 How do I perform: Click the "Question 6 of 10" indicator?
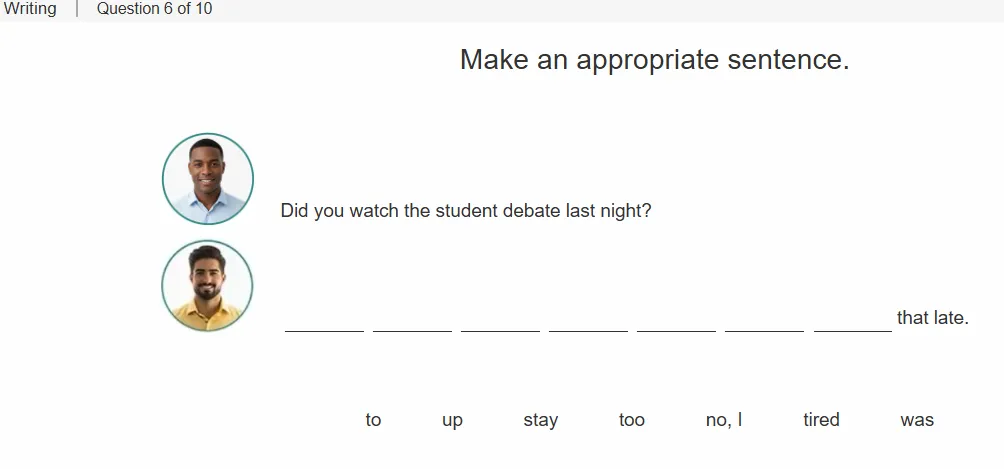click(x=154, y=9)
